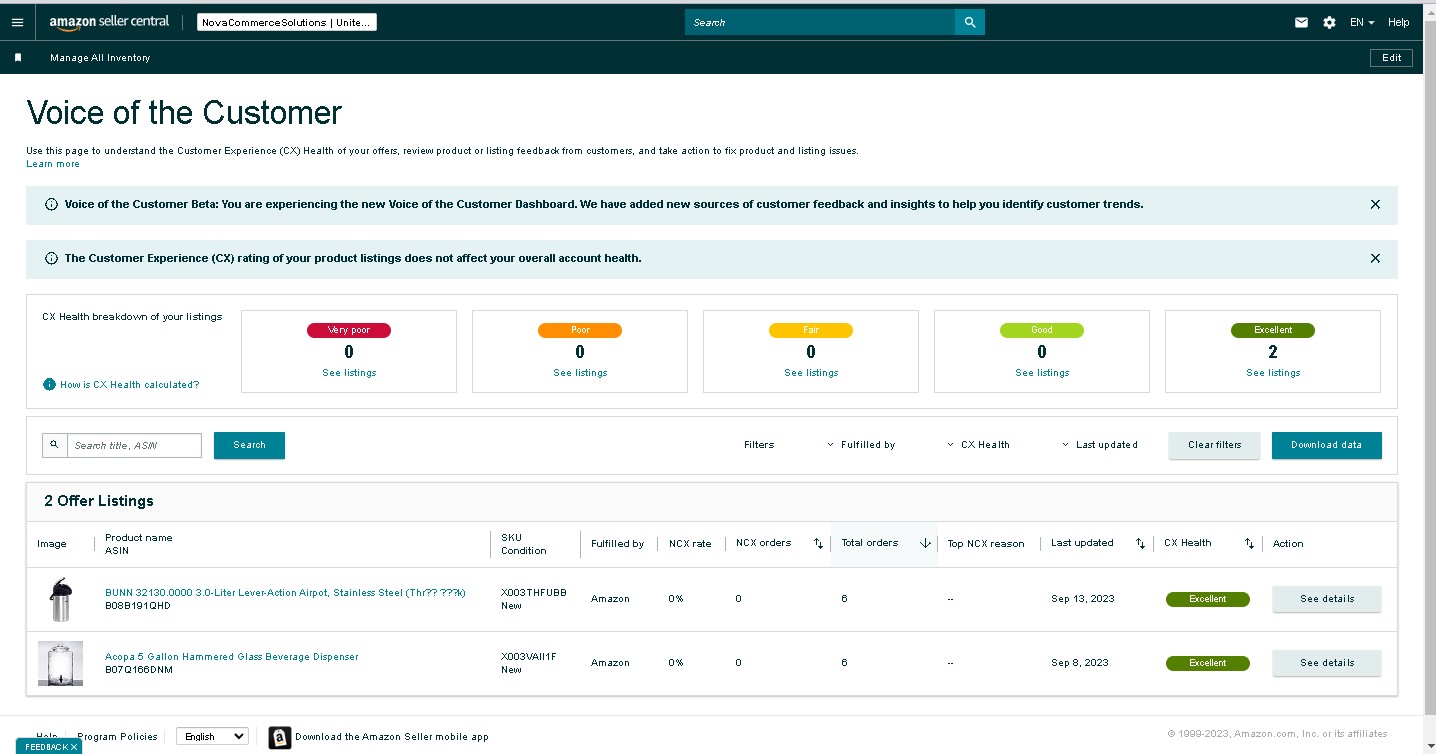
Task: Click the info icon beside CX Health calculated
Action: pos(49,385)
